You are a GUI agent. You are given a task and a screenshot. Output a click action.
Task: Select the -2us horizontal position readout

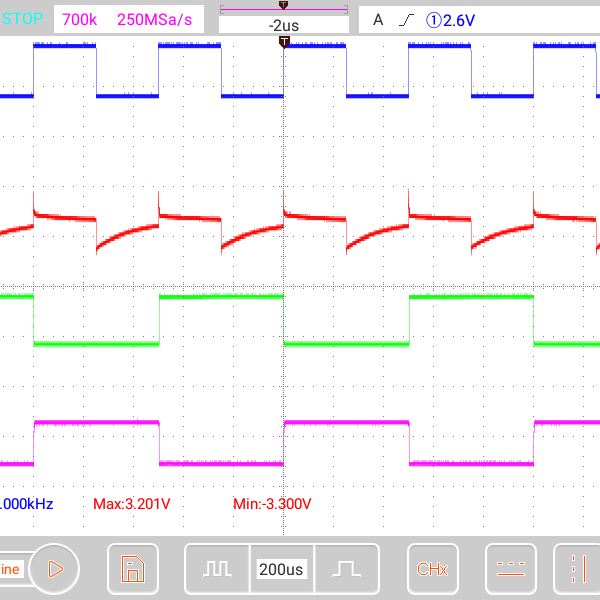coord(284,26)
